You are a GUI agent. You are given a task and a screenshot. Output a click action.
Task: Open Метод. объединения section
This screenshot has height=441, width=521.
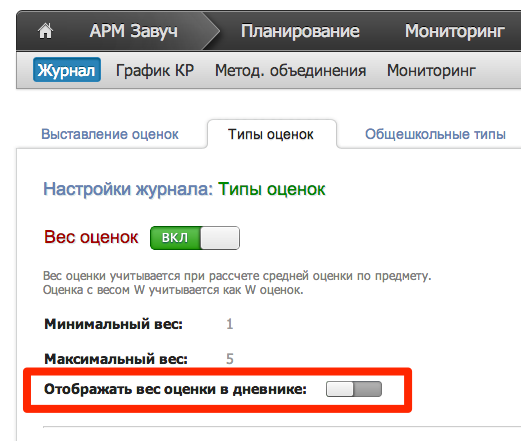pos(290,70)
